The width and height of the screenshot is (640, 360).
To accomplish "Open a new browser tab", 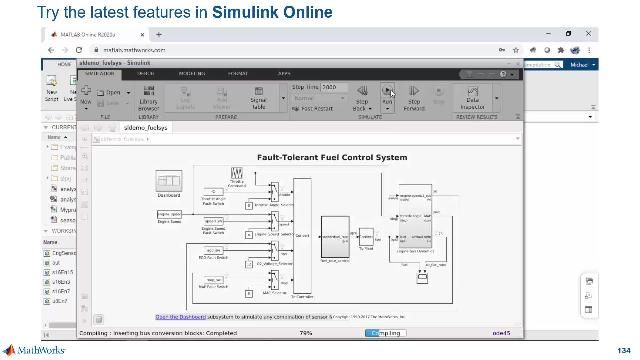I will (159, 35).
